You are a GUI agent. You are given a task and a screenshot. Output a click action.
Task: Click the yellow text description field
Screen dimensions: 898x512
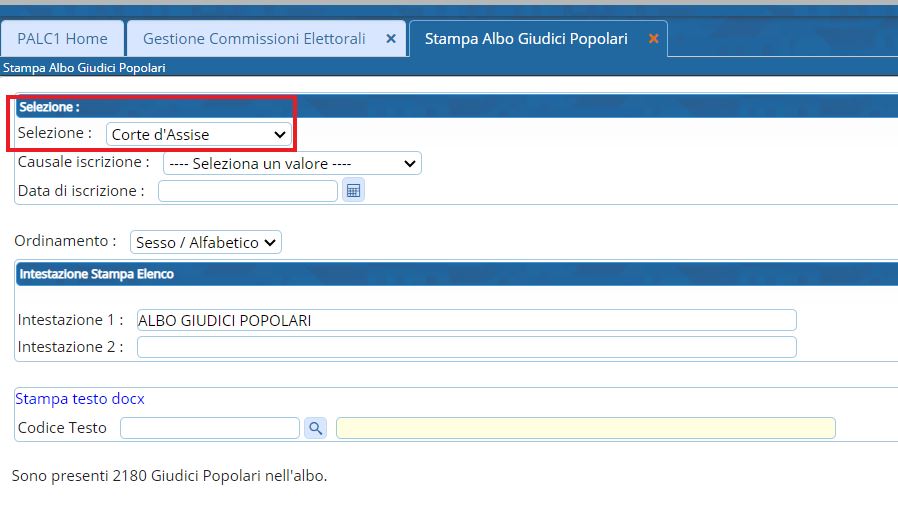585,428
